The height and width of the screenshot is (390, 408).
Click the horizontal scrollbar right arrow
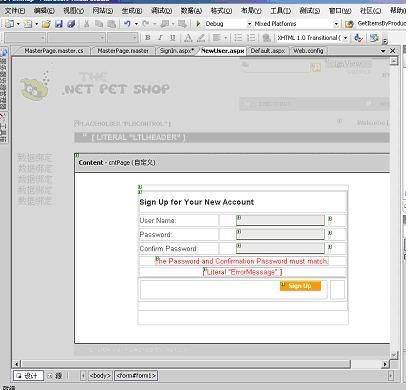(x=385, y=364)
